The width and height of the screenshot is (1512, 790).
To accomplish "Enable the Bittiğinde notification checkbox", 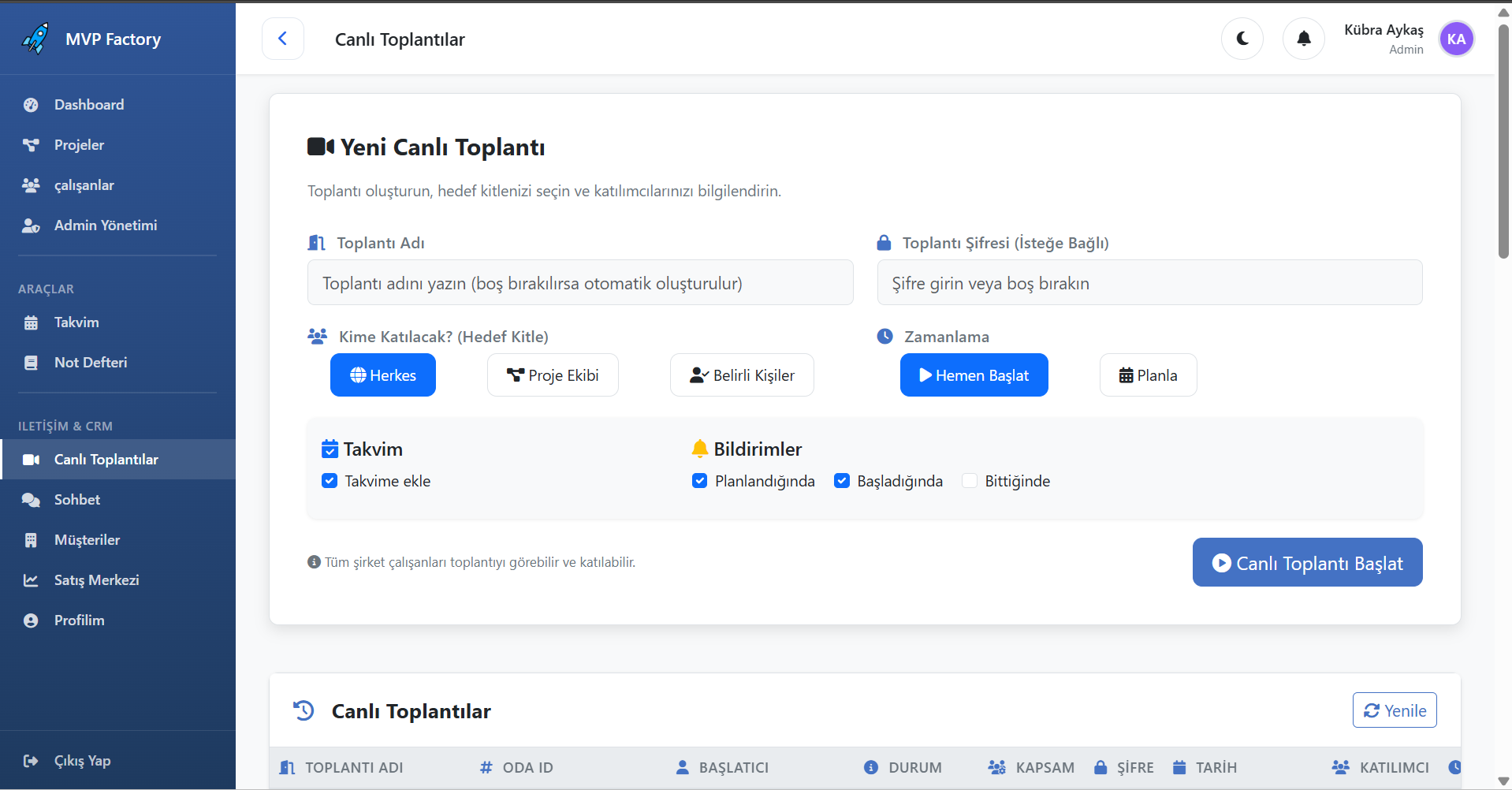I will pos(970,480).
